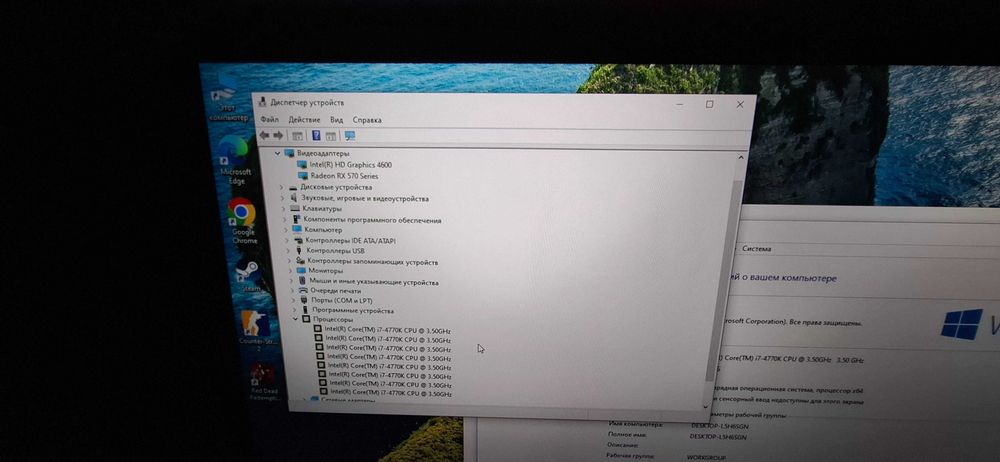Image resolution: width=1000 pixels, height=462 pixels.
Task: Minimize the Device Manager window
Action: (680, 104)
